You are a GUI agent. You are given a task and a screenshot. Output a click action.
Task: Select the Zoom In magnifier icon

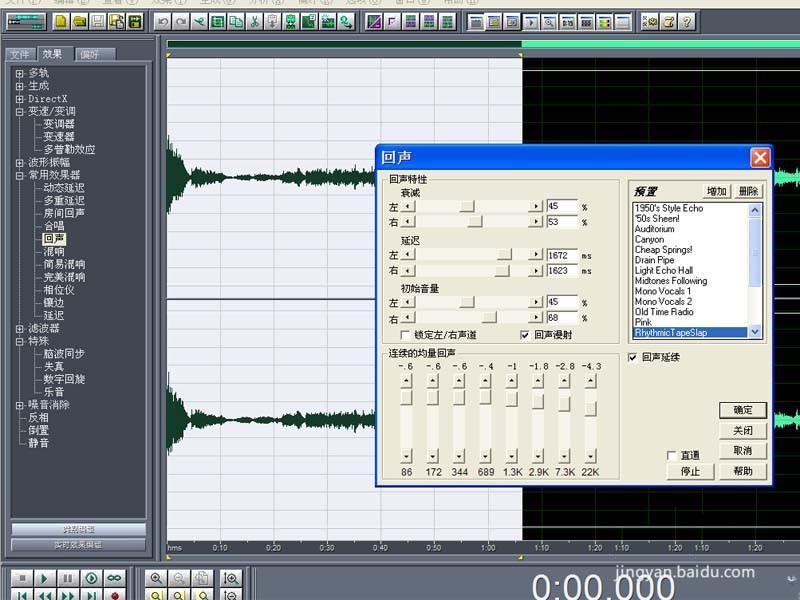(x=155, y=578)
